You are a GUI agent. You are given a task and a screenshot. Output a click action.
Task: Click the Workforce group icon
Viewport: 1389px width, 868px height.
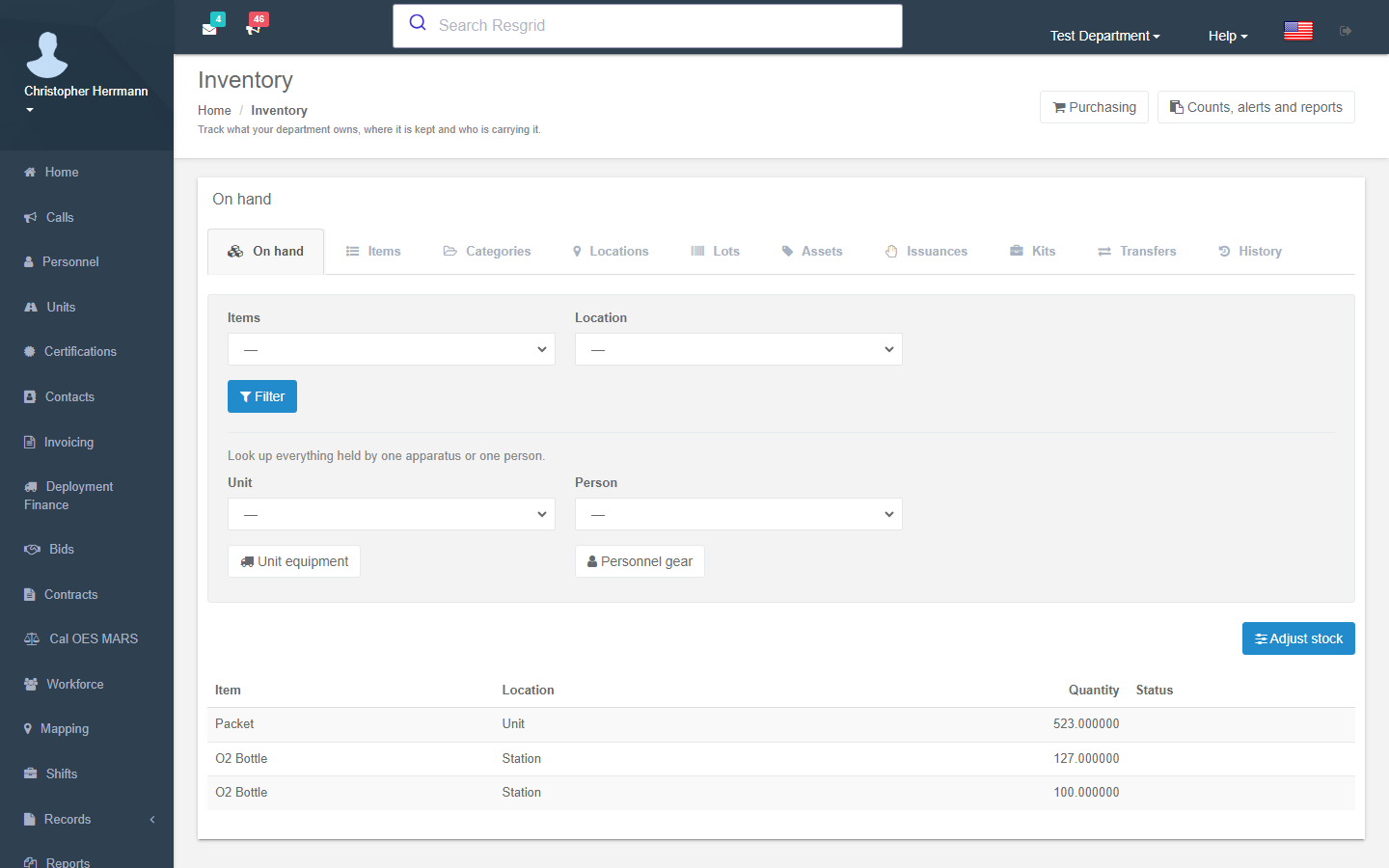[x=31, y=684]
